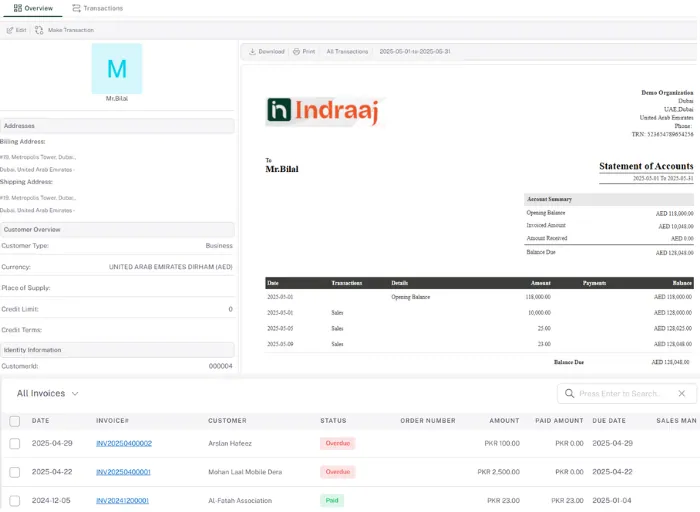Click the Print statement icon

point(297,51)
